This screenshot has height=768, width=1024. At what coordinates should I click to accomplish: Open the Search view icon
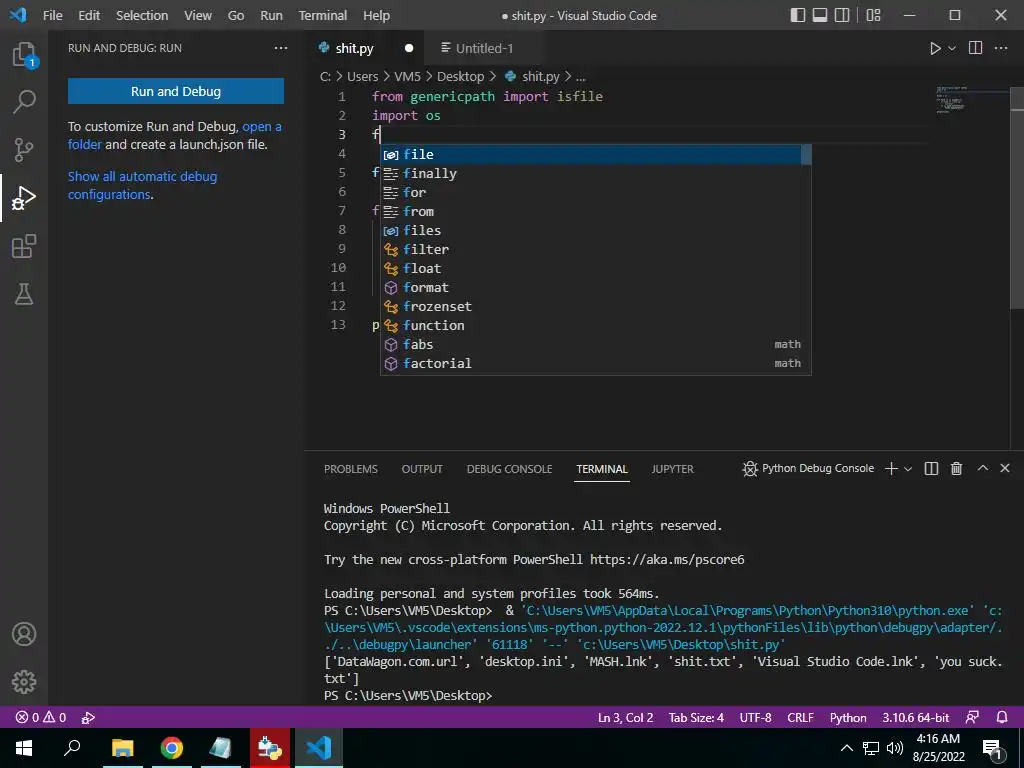pyautogui.click(x=24, y=102)
